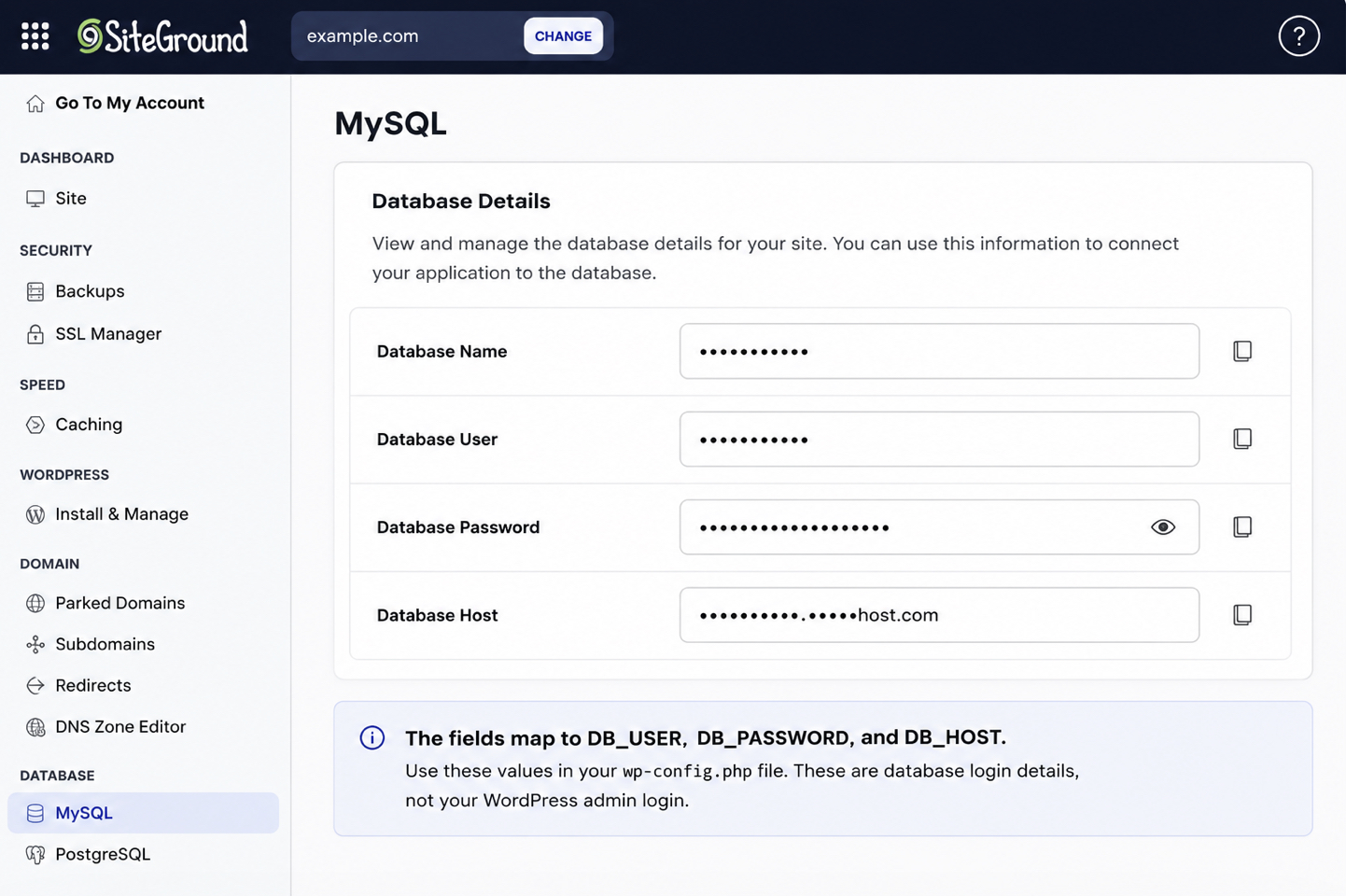The image size is (1346, 896).
Task: Click the Database Host field
Action: click(939, 615)
